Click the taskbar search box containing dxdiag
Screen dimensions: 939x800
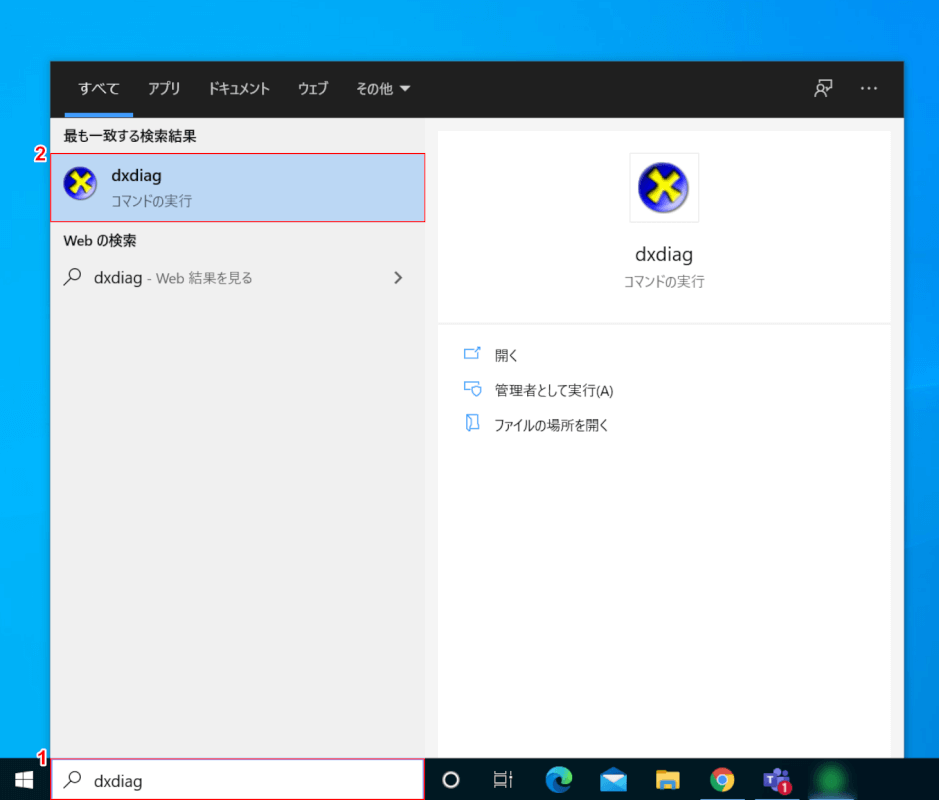coord(238,780)
